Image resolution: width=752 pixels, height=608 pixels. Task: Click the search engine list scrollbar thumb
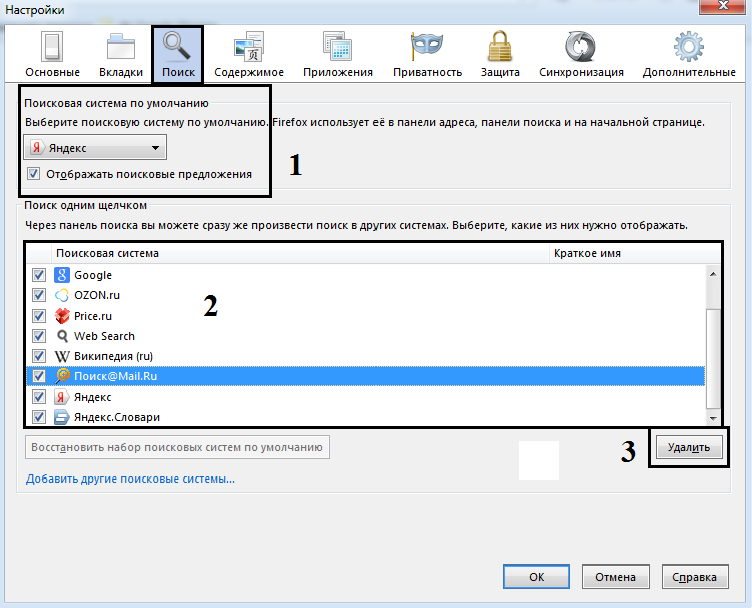(x=713, y=358)
